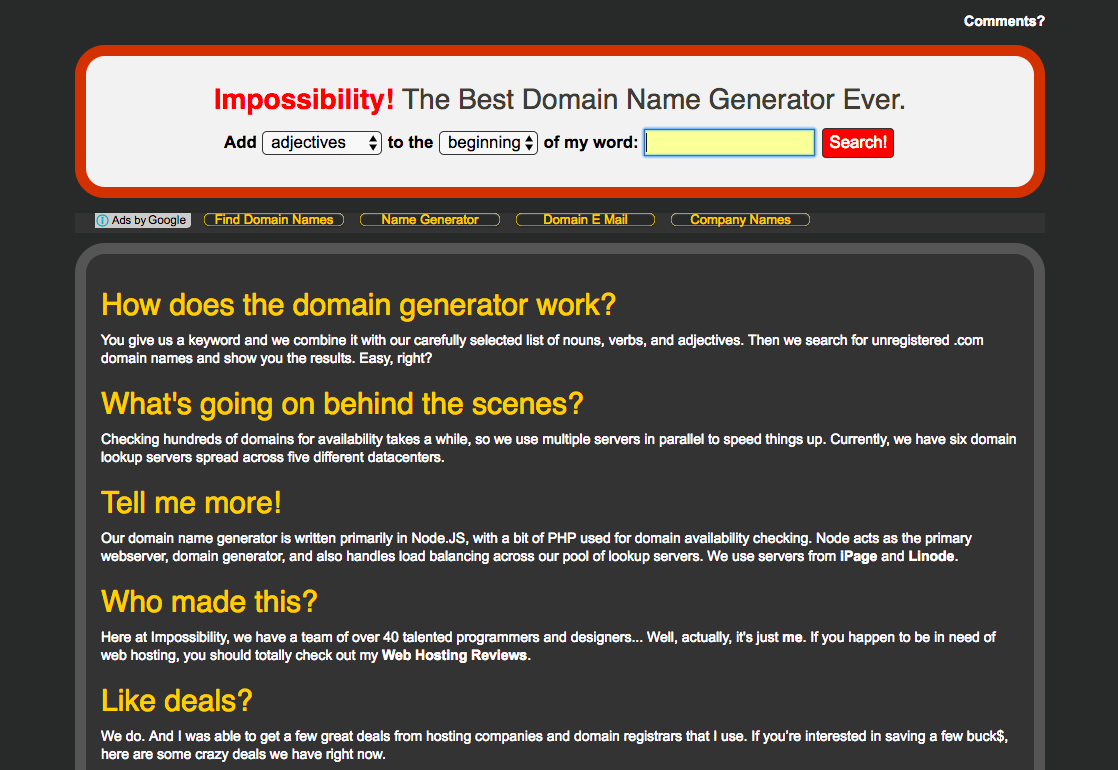Click the 'Tell me more!' heading
This screenshot has width=1118, height=770.
pyautogui.click(x=191, y=502)
